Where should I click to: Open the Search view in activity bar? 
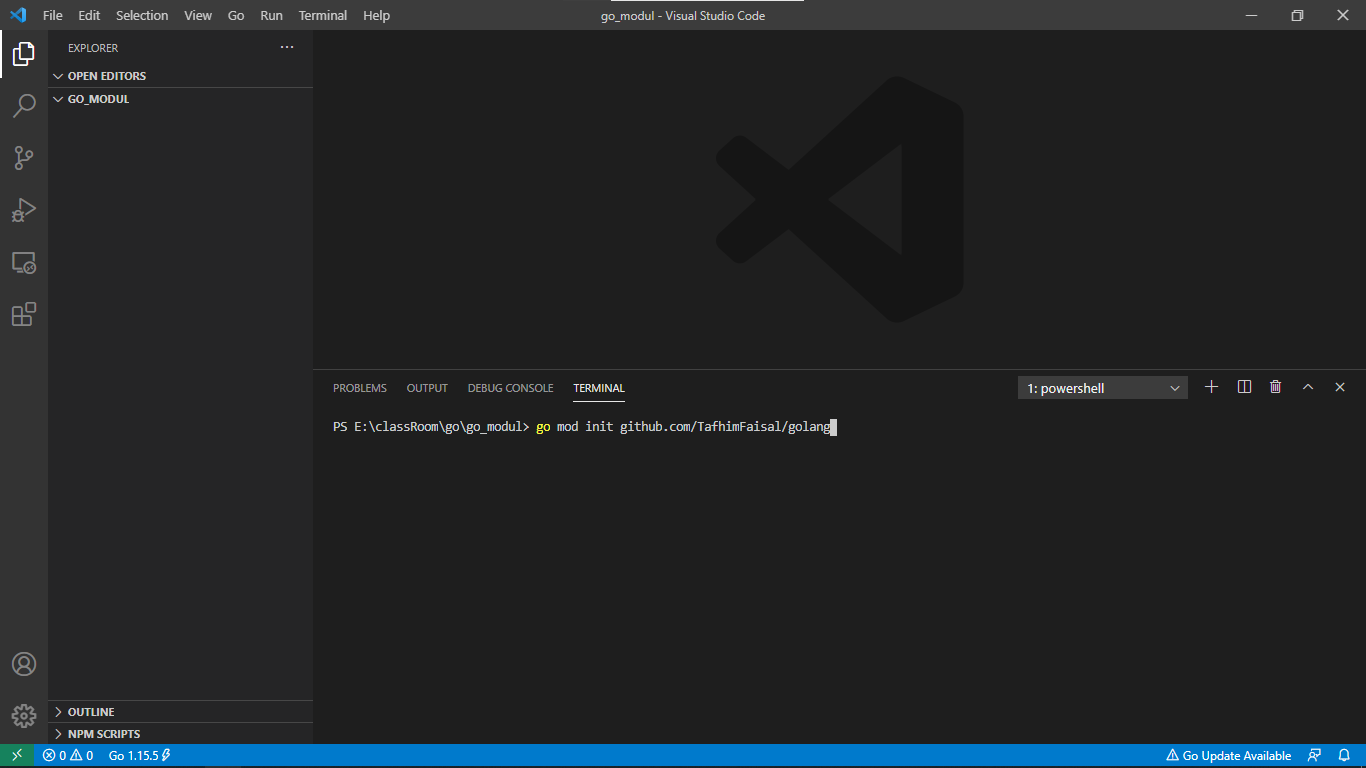tap(24, 105)
